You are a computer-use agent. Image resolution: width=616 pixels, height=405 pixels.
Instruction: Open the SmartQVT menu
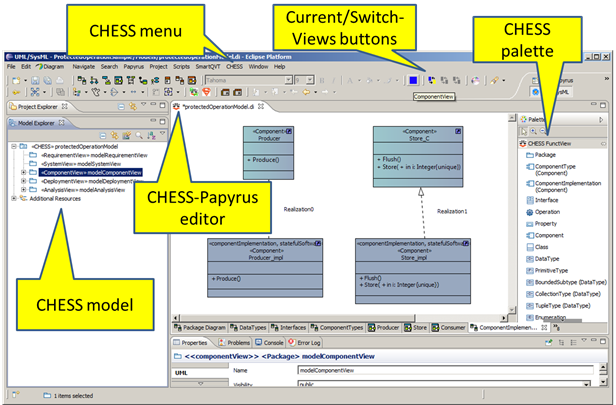coord(208,67)
